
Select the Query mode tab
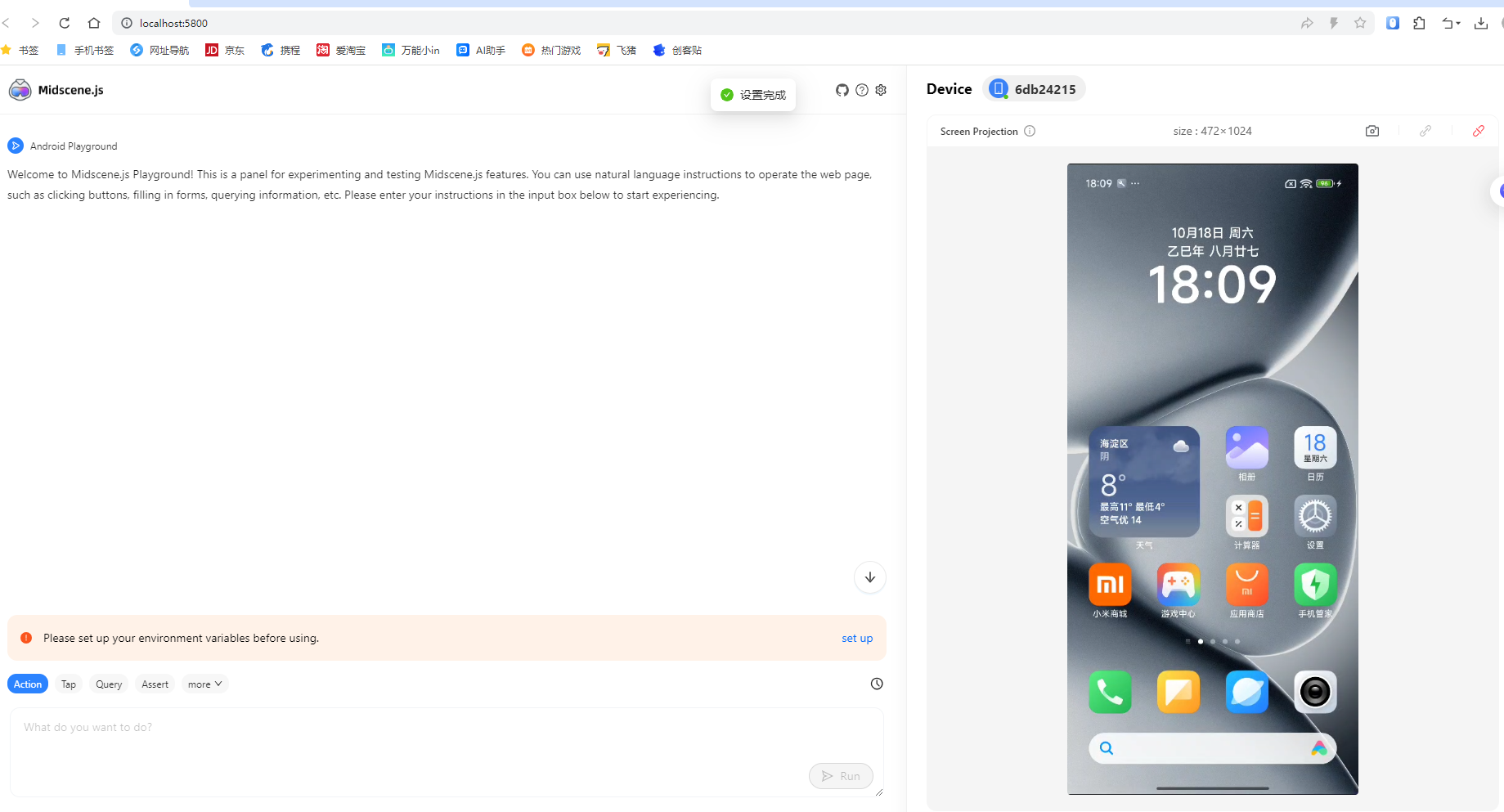(x=109, y=684)
